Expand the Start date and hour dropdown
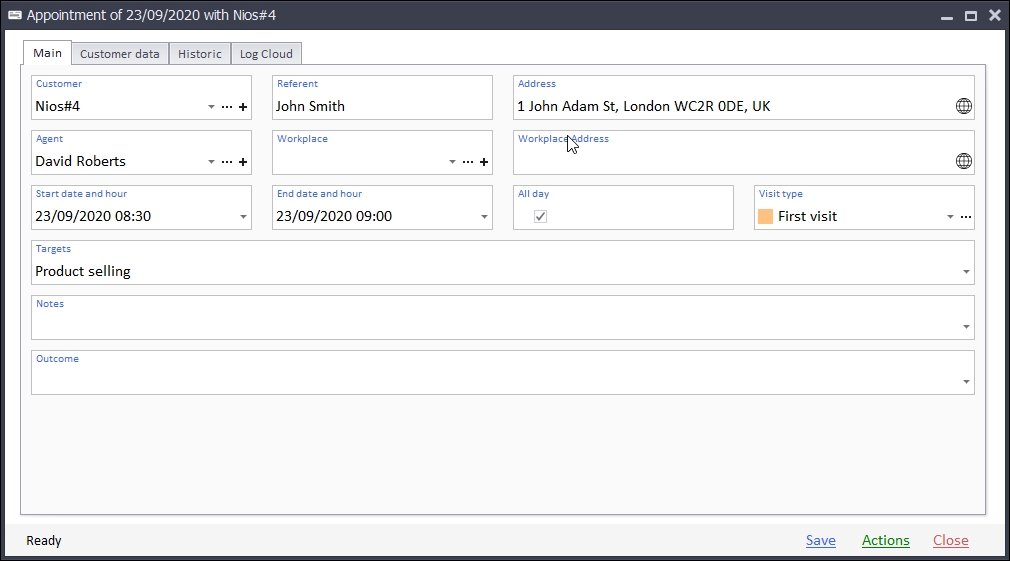This screenshot has height=561, width=1010. (244, 217)
